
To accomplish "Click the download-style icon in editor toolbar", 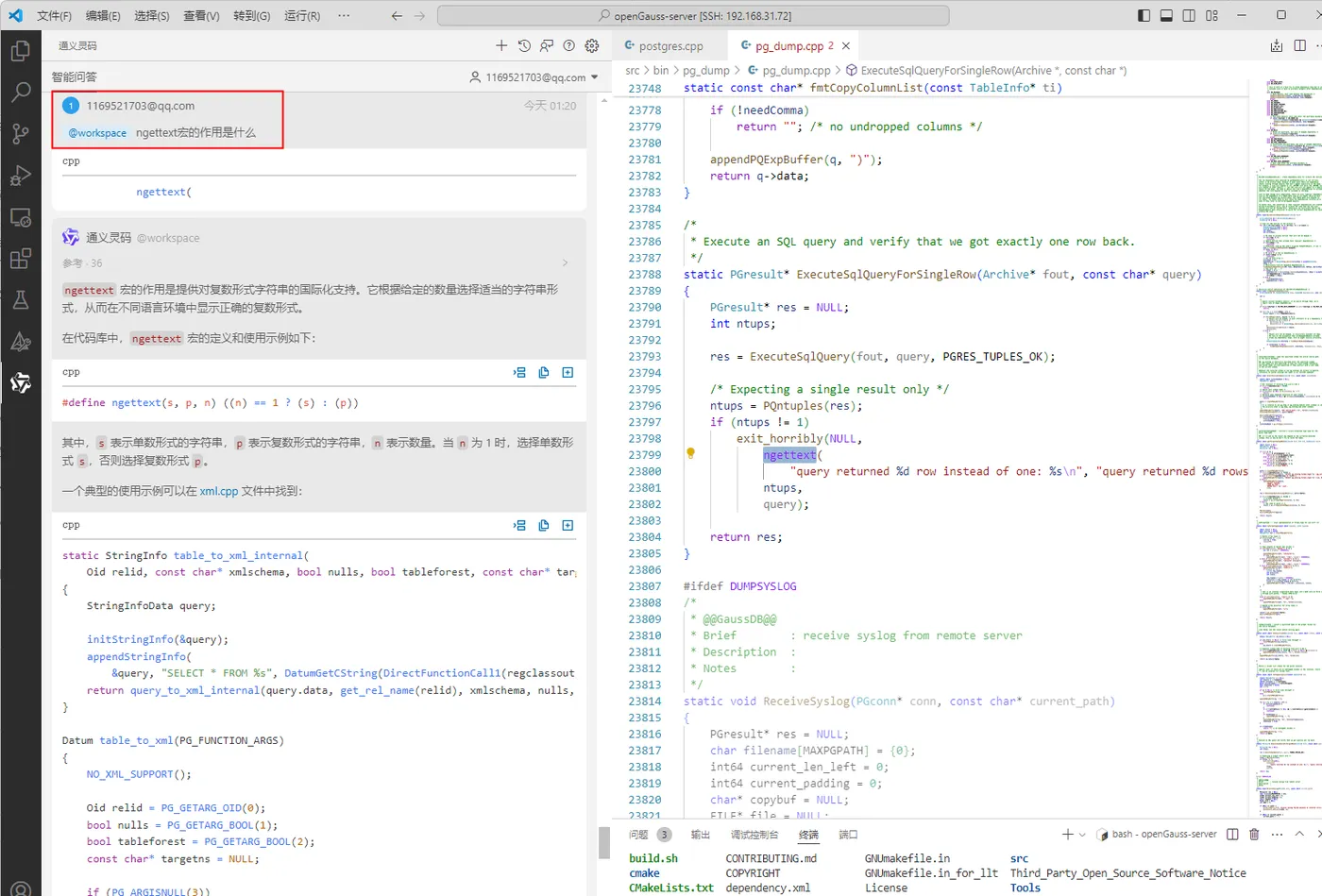I will 1277,45.
